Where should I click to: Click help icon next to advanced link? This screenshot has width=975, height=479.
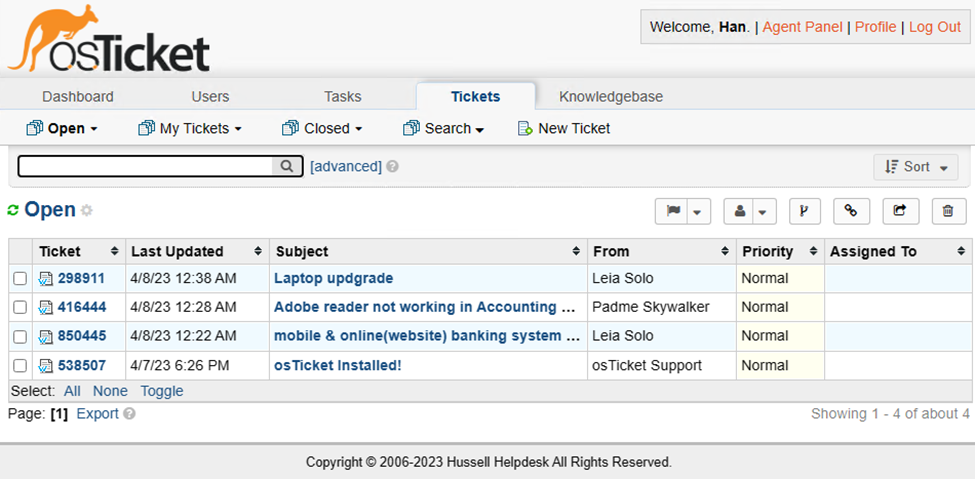coord(392,167)
